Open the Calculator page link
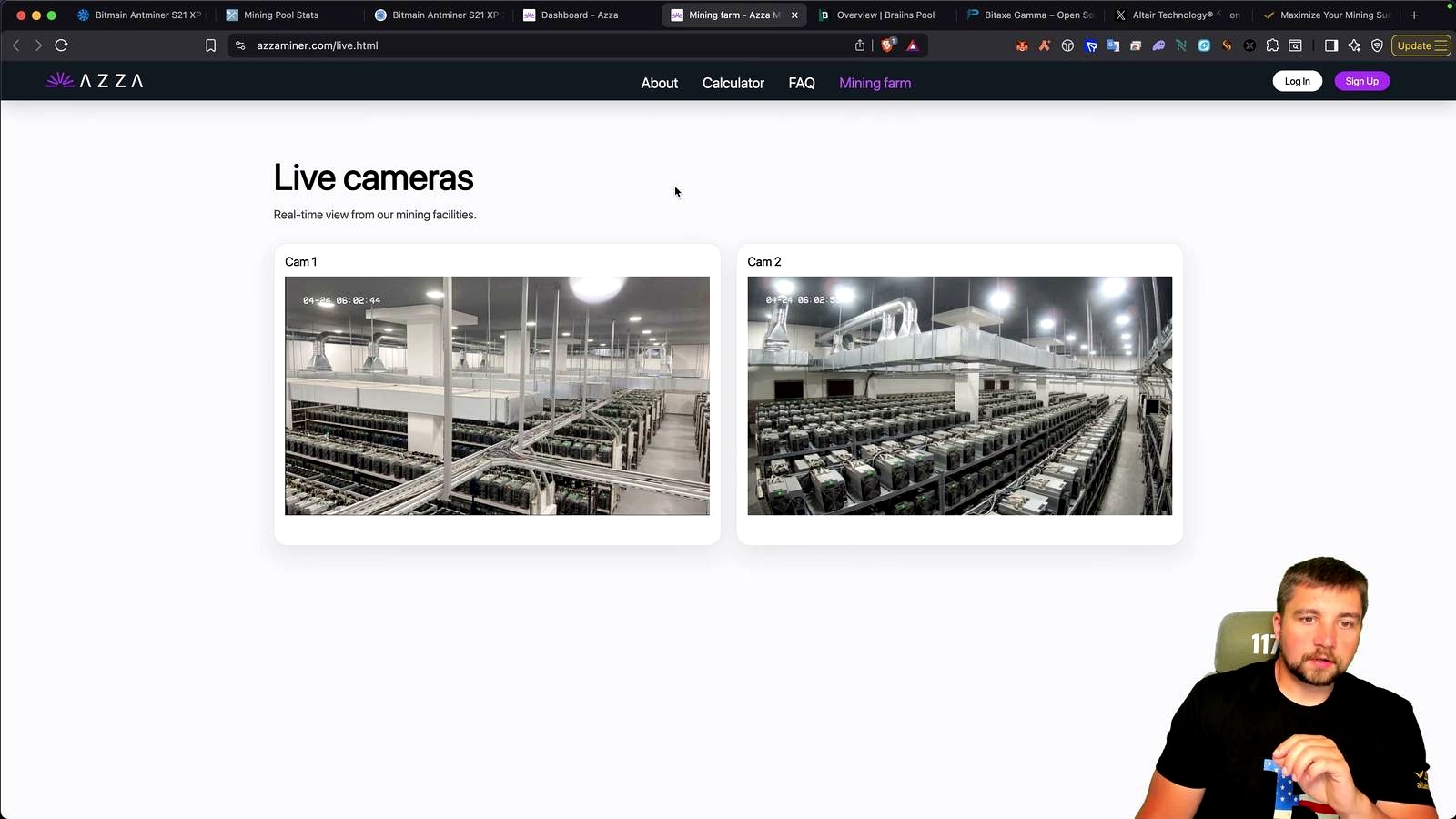The image size is (1456, 819). coord(733,83)
